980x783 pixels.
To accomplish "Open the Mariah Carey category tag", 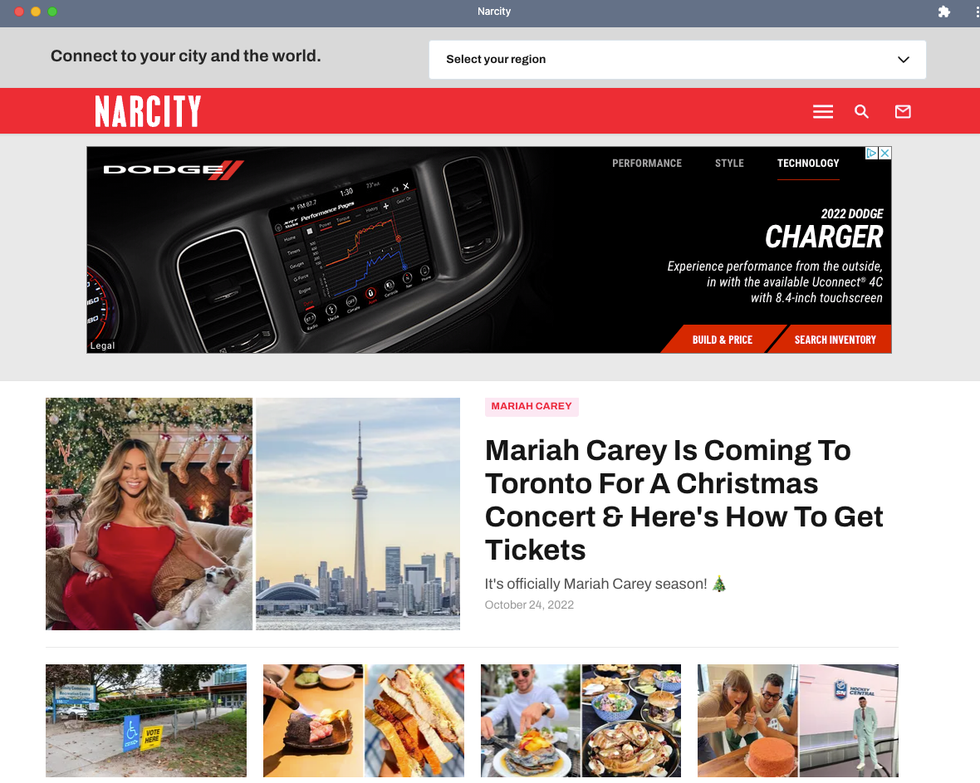I will click(532, 406).
